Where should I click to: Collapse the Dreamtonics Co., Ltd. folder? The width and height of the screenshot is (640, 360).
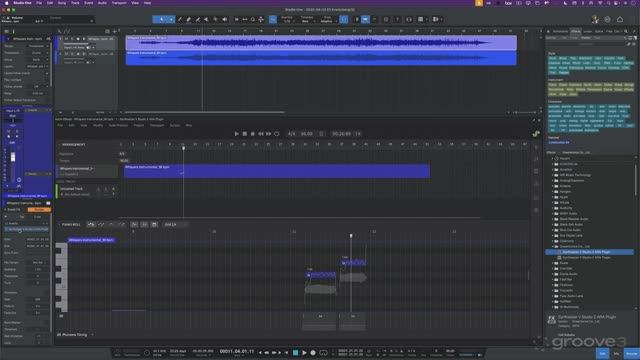[x=553, y=247]
